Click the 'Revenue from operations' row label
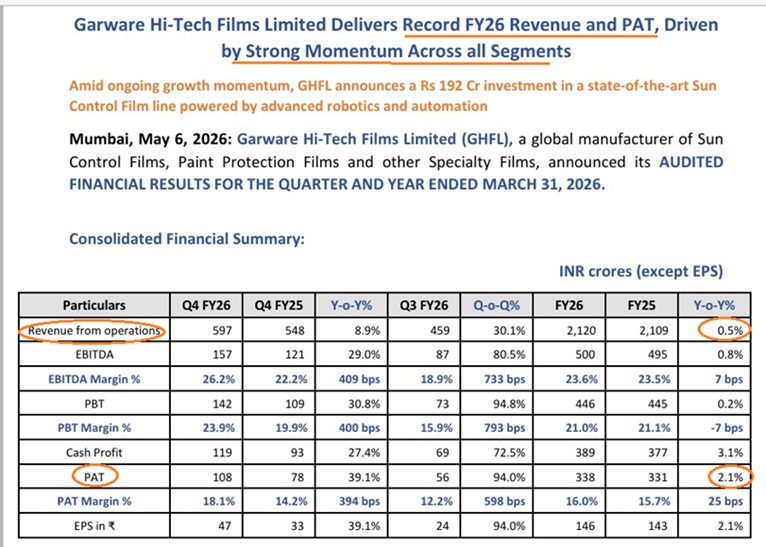Viewport: 766px width, 547px height. (94, 331)
